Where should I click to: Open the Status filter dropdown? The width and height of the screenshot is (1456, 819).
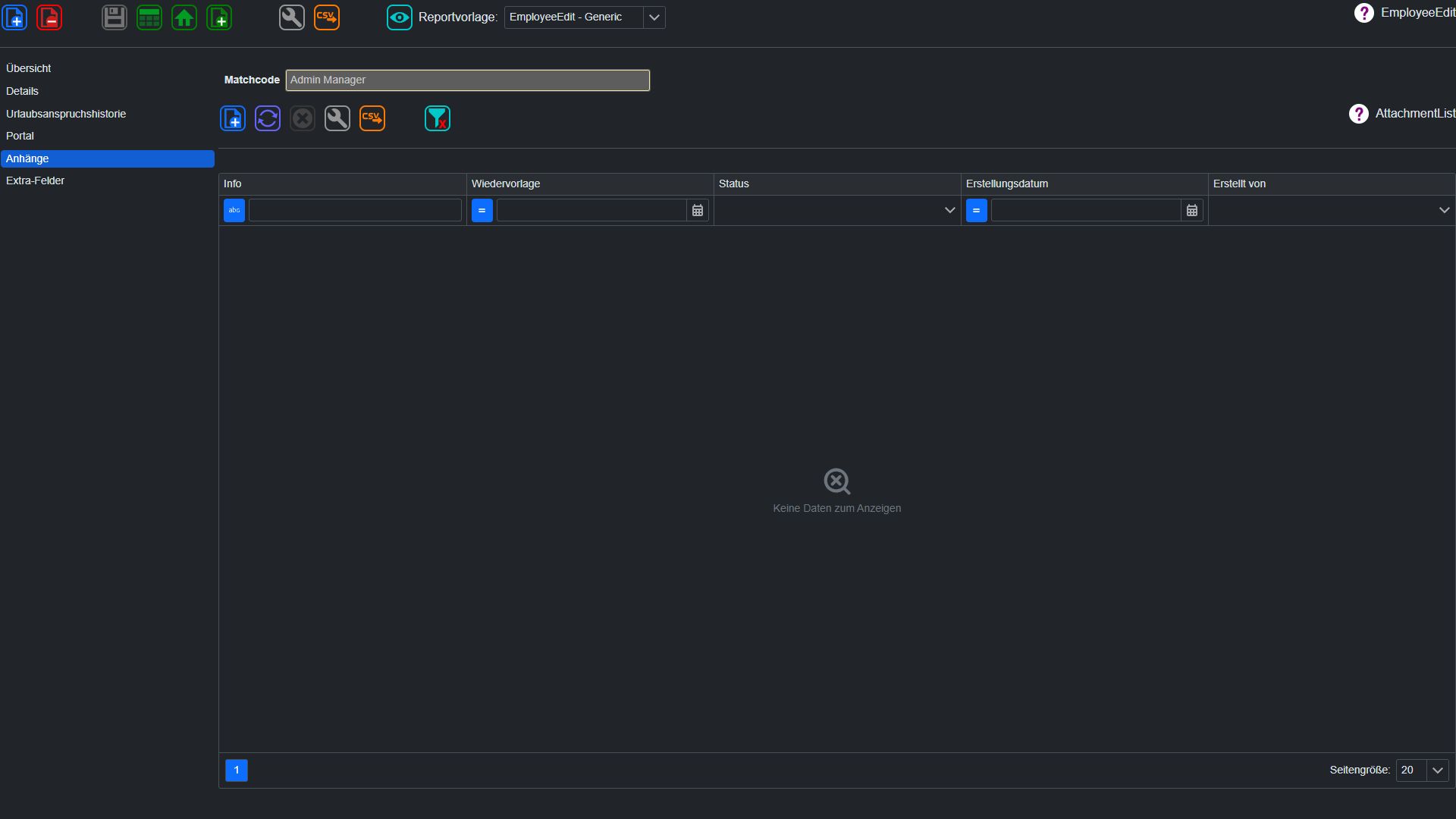837,210
